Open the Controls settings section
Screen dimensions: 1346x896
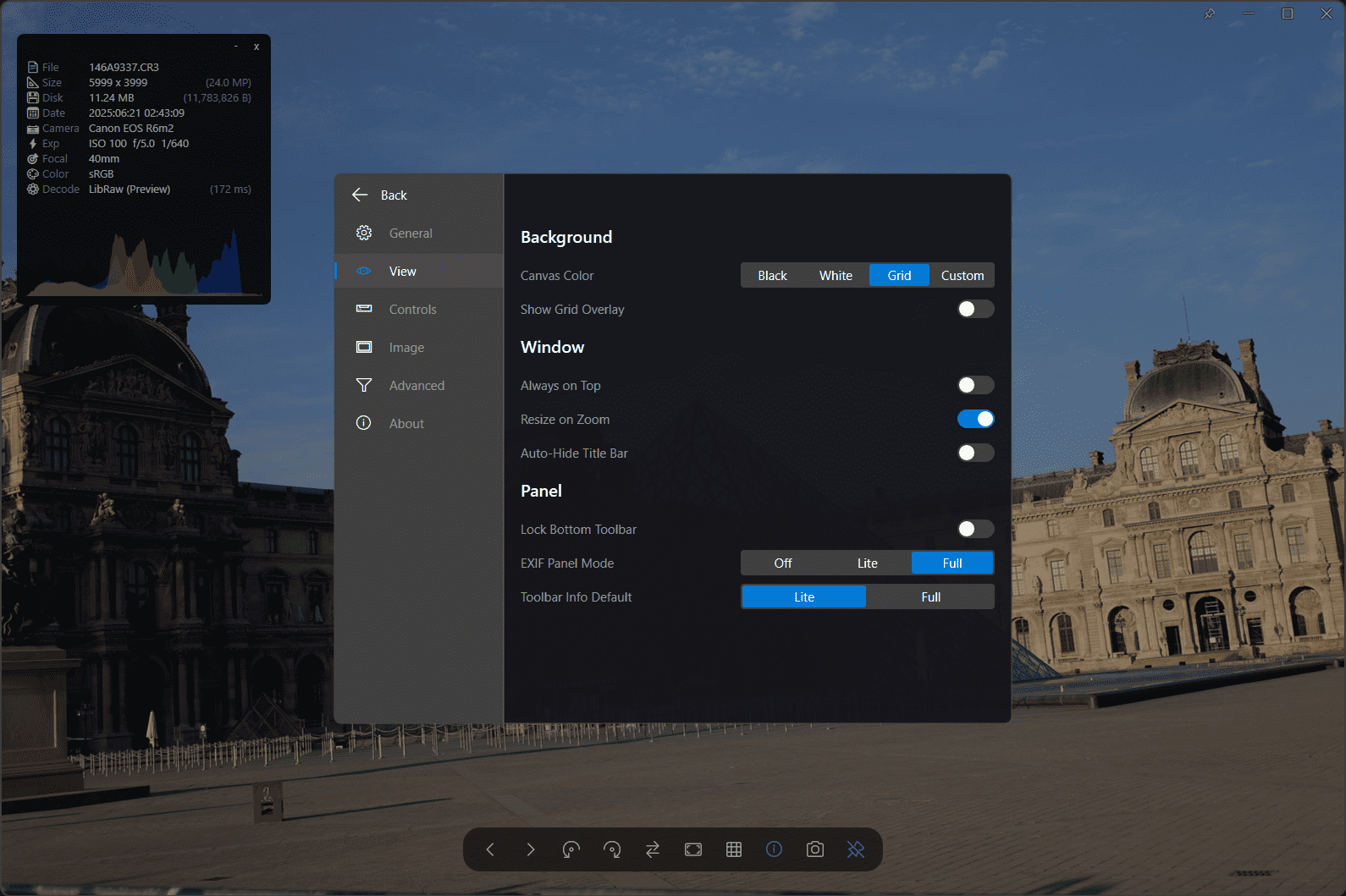(x=419, y=309)
